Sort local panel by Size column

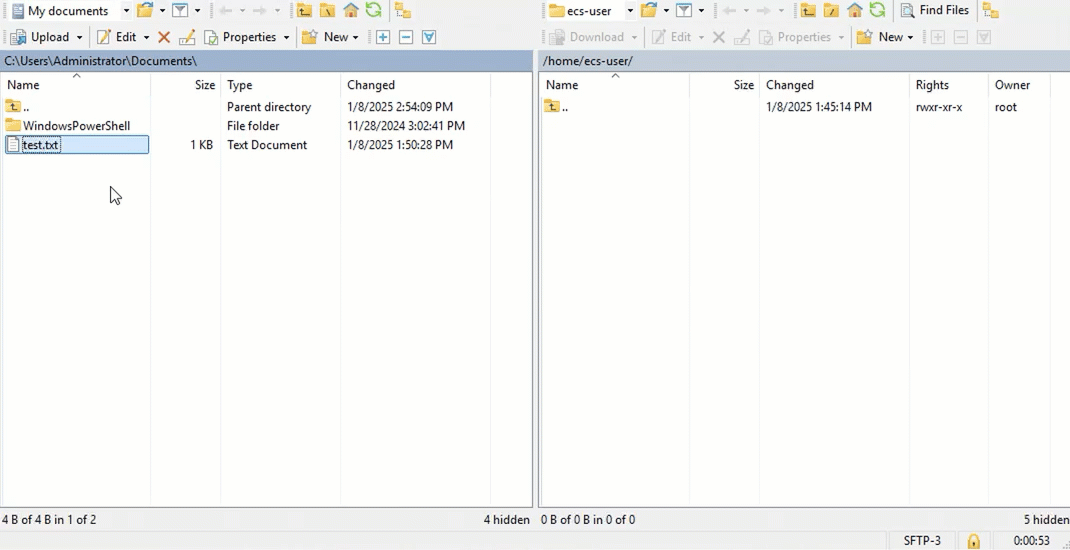coord(186,85)
